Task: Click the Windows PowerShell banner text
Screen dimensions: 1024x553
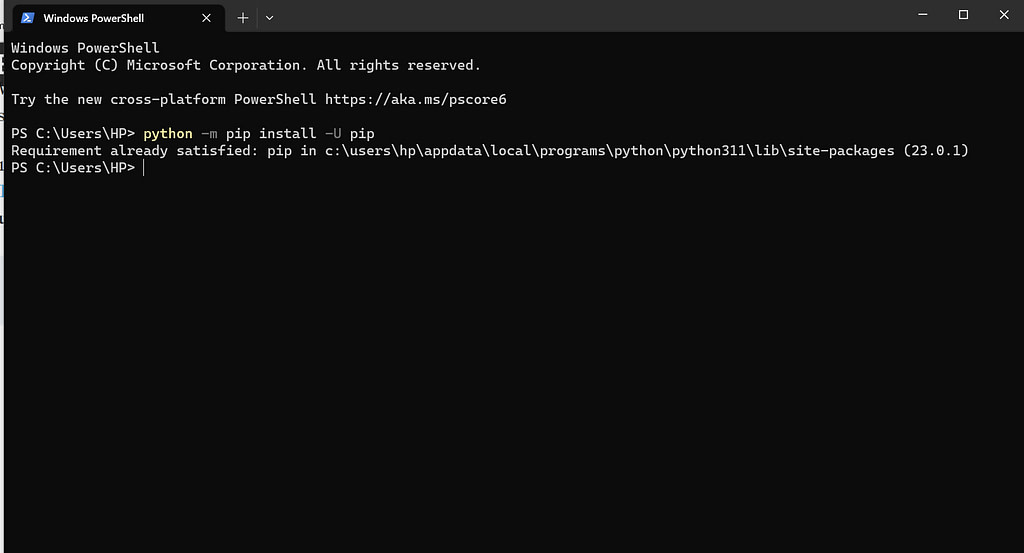Action: tap(85, 48)
